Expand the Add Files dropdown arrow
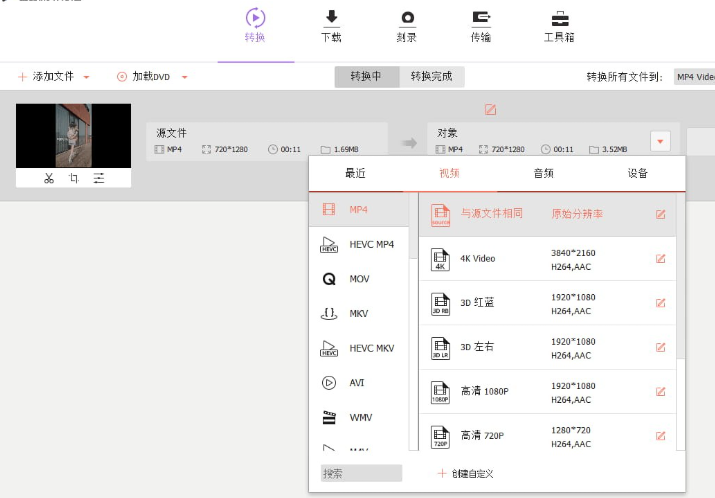 coord(87,77)
